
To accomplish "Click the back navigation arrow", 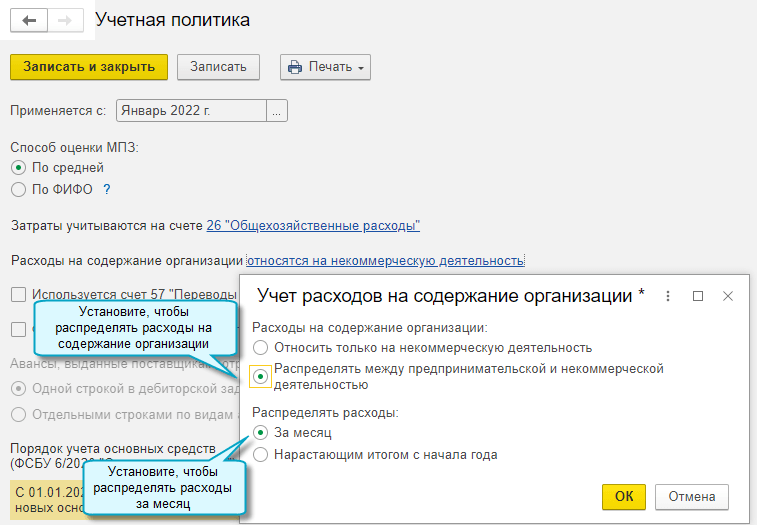I will [29, 20].
